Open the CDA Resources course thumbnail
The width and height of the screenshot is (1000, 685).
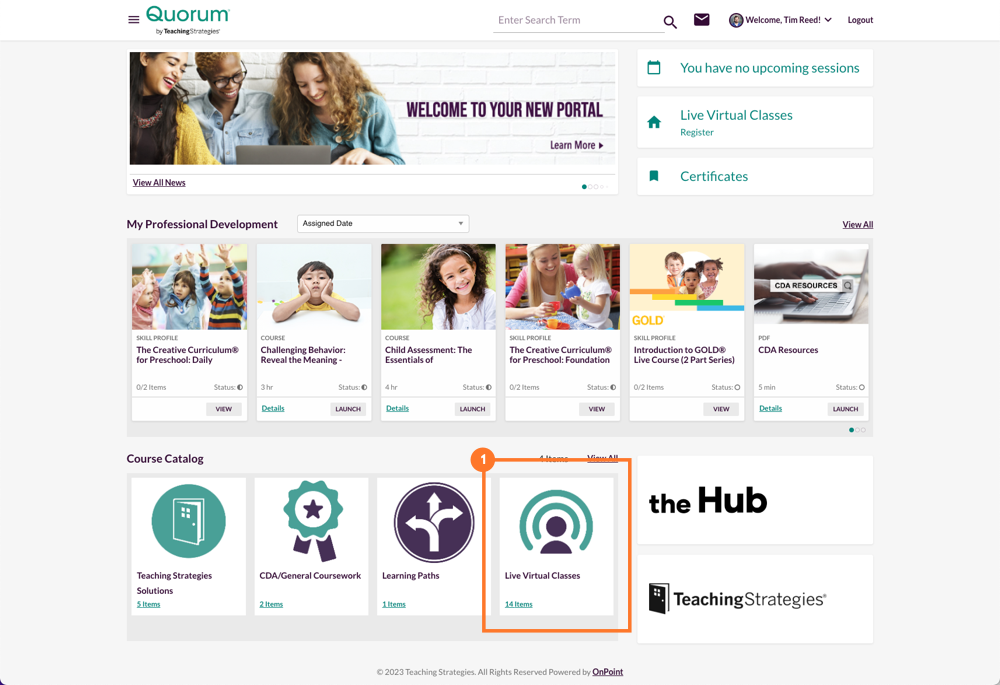pyautogui.click(x=811, y=287)
